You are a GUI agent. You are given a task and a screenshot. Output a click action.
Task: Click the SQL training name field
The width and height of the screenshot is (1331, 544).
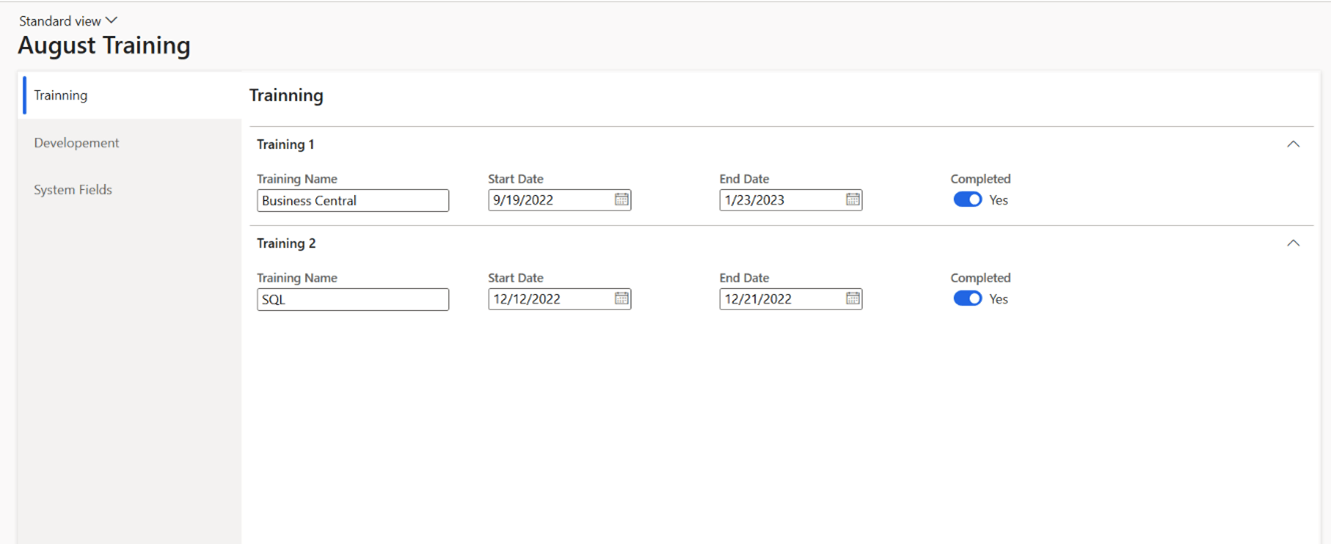click(352, 299)
